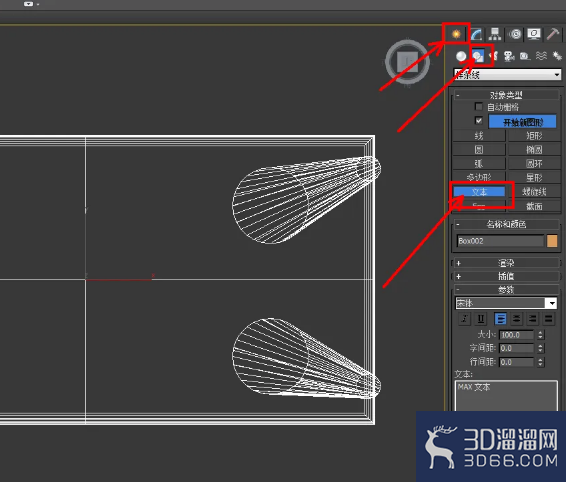Enable the 自动栅格 checkbox
The width and height of the screenshot is (566, 482).
tap(479, 107)
